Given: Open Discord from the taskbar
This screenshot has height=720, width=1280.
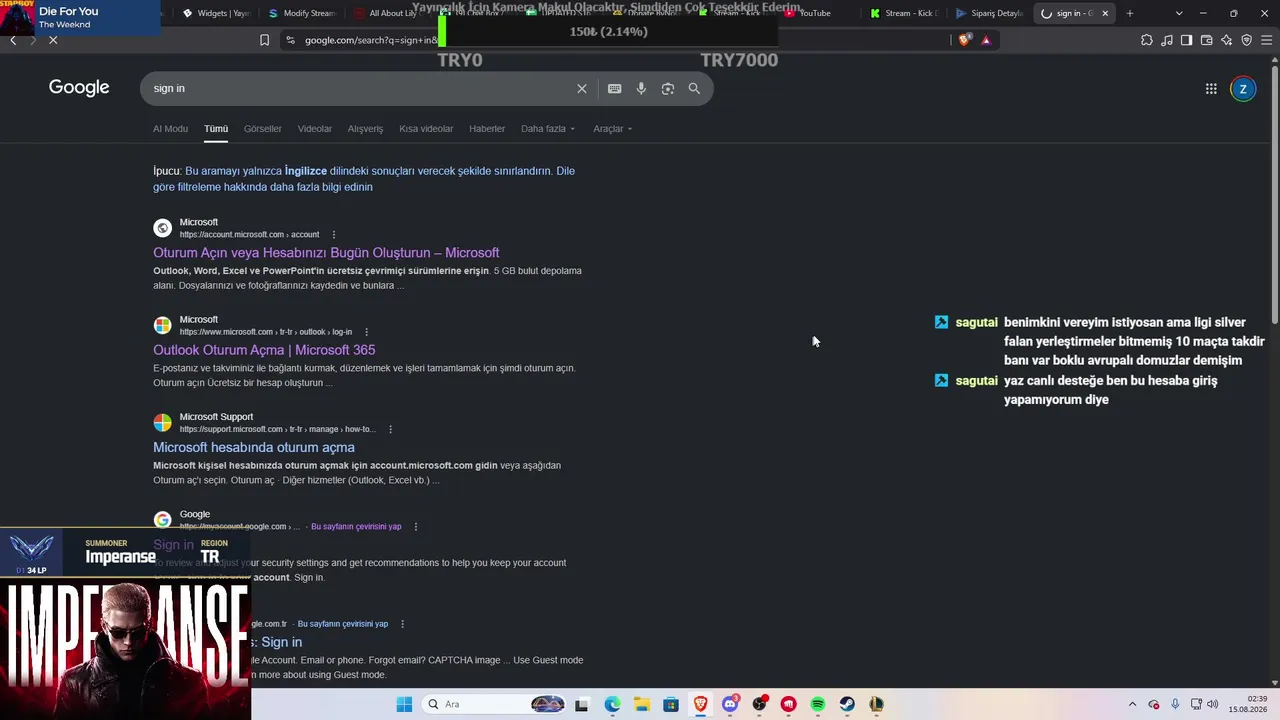Looking at the screenshot, I should point(730,704).
